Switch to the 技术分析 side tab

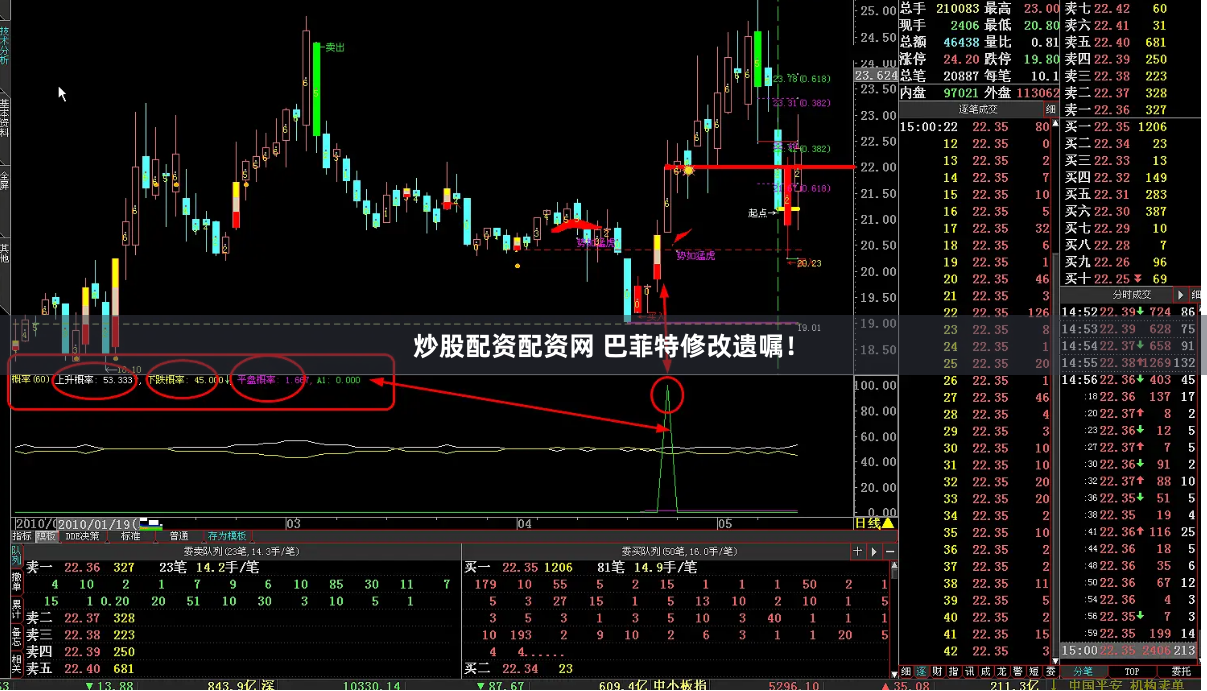[5, 45]
